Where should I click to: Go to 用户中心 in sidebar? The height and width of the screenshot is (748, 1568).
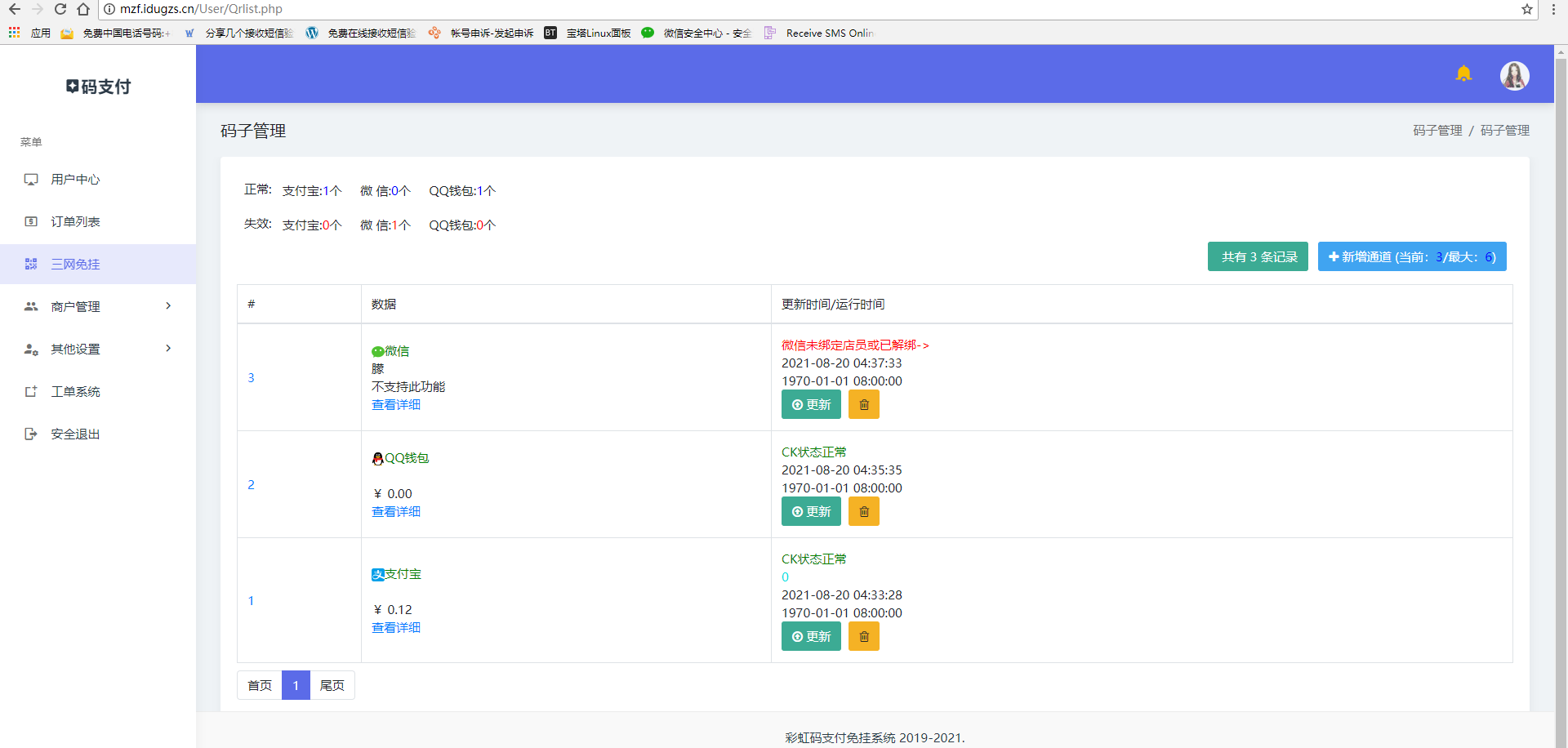click(x=75, y=180)
